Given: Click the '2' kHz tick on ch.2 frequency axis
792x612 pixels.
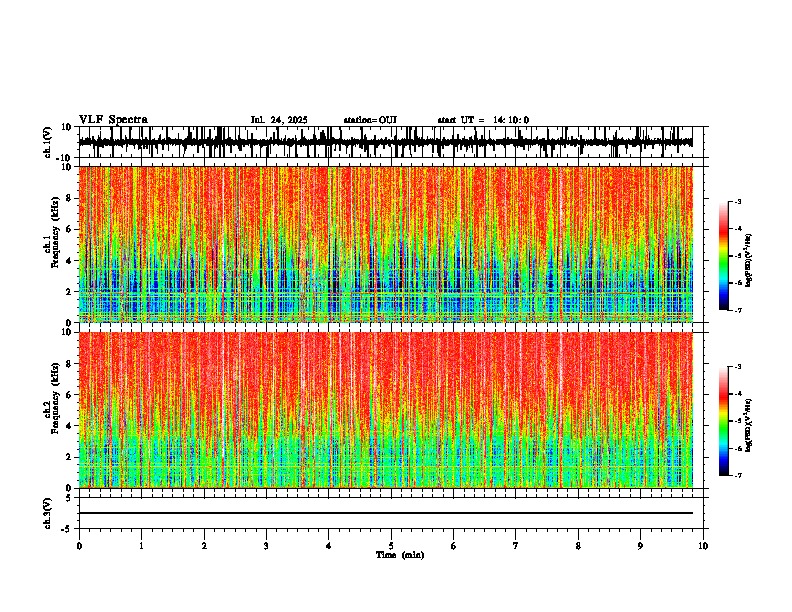Looking at the screenshot, I should tap(70, 457).
